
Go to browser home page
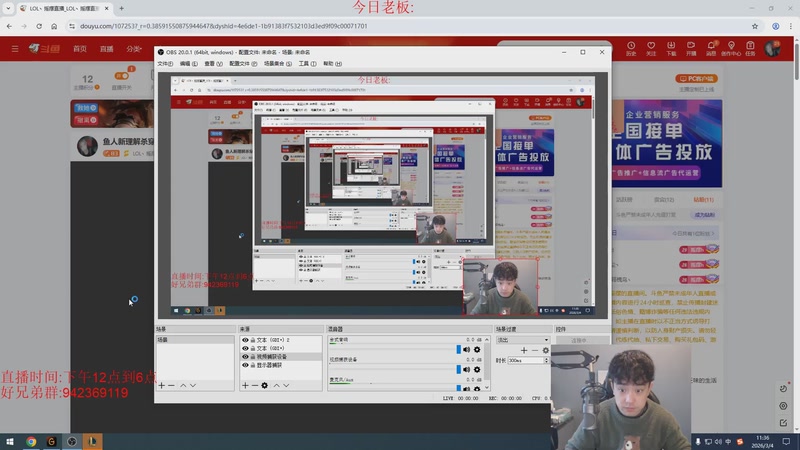pos(54,26)
